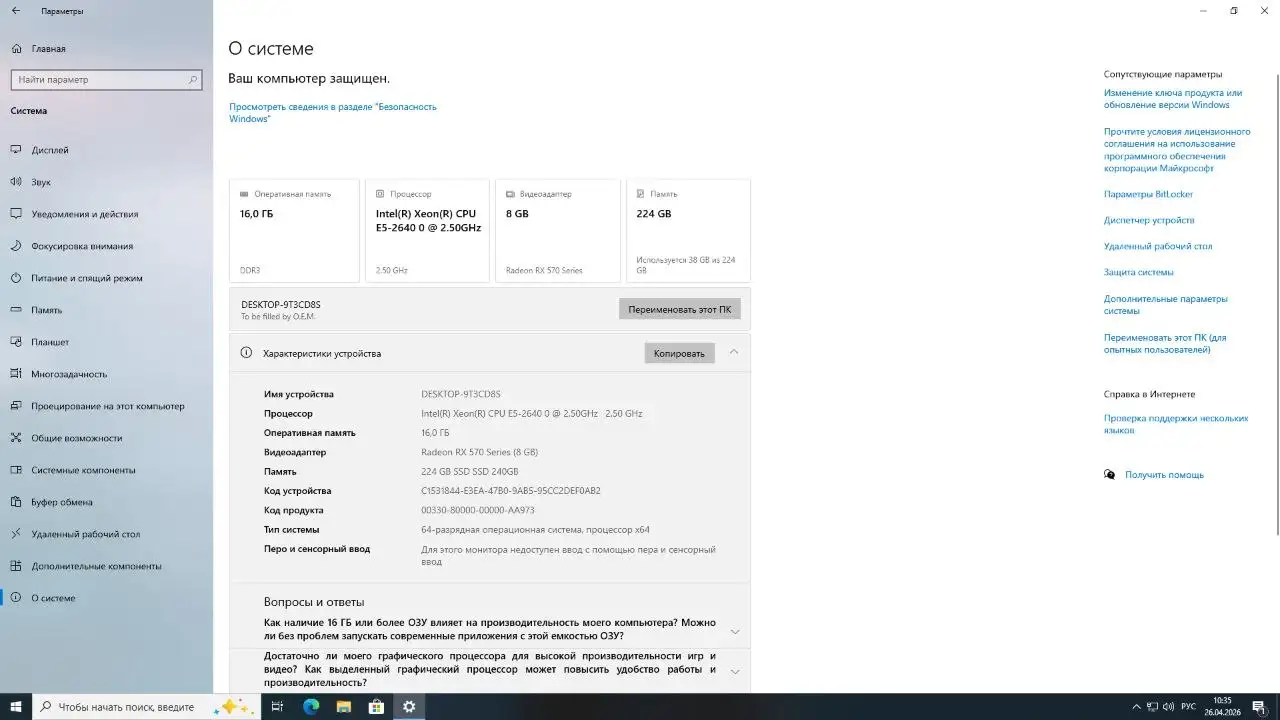Click the Переименовать этот ПК button
This screenshot has height=720, width=1280.
pos(679,308)
